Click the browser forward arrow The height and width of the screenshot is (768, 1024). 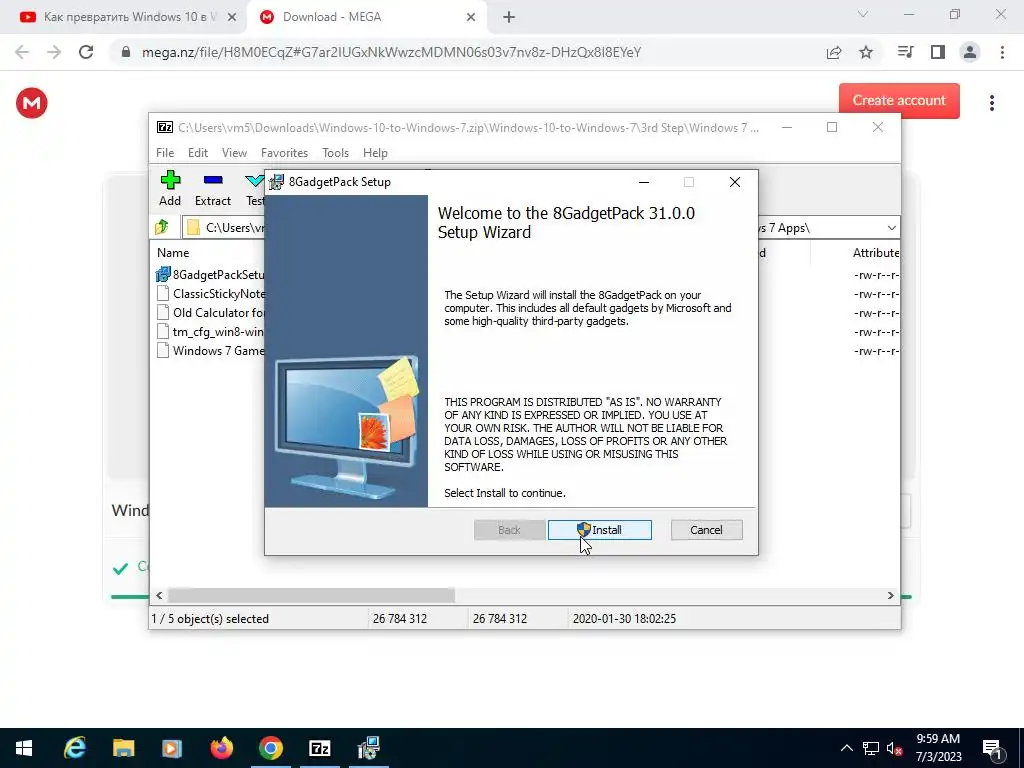(54, 52)
